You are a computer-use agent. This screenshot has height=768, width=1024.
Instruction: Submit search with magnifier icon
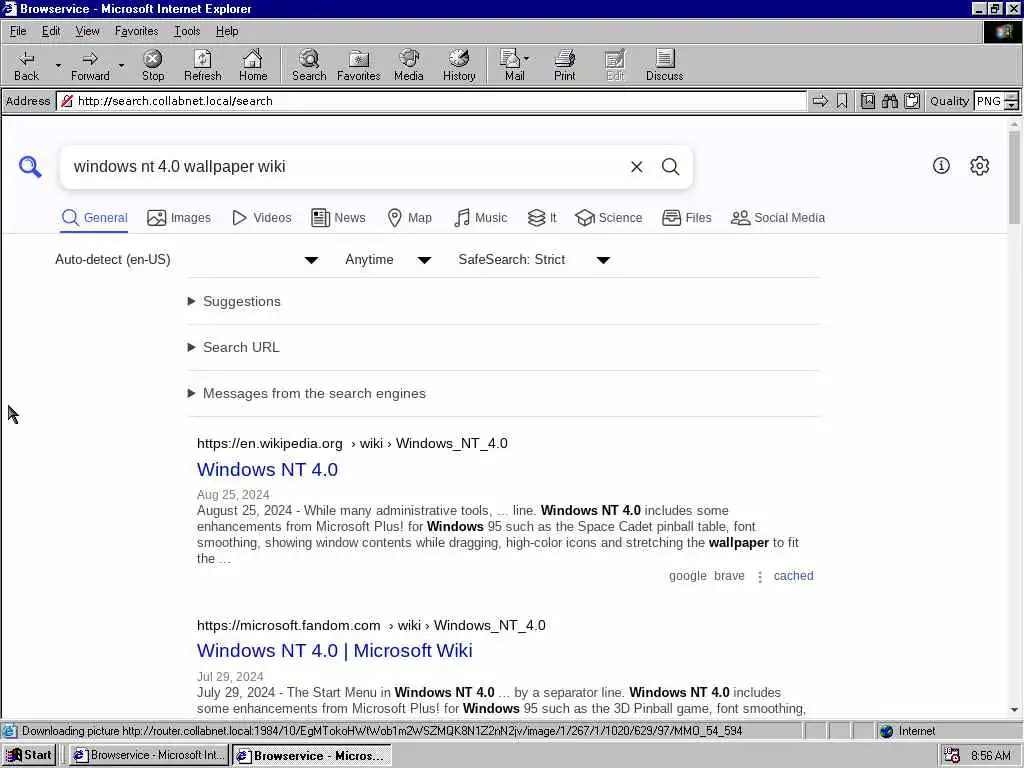(671, 167)
